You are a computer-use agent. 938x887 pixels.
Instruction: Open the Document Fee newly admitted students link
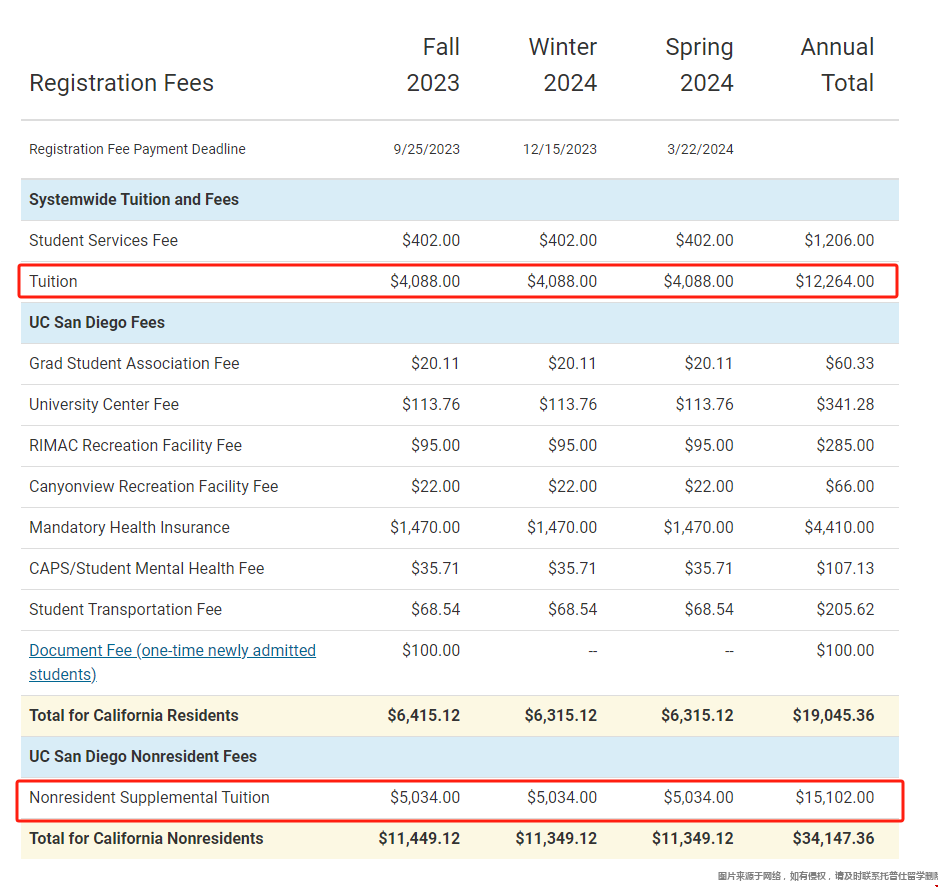(x=172, y=662)
